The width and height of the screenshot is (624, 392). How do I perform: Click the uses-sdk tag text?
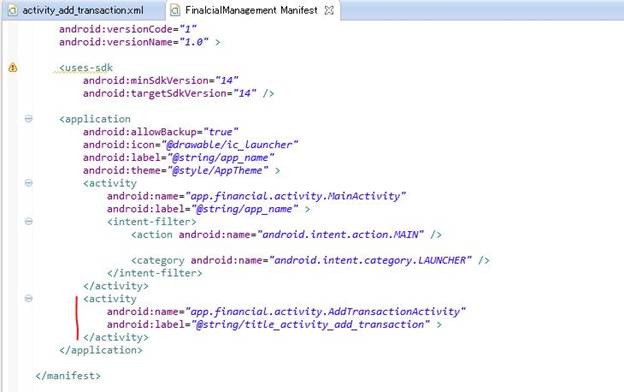86,68
